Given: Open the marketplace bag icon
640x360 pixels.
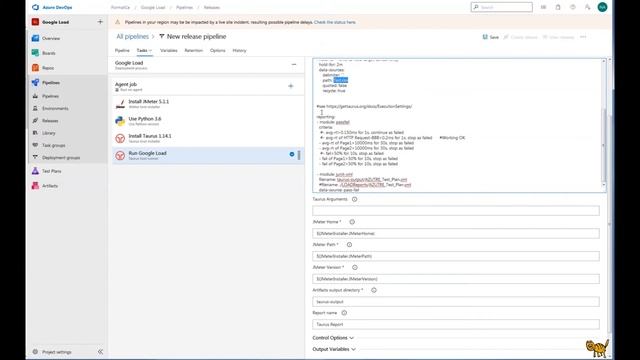Looking at the screenshot, I should click(x=558, y=7).
